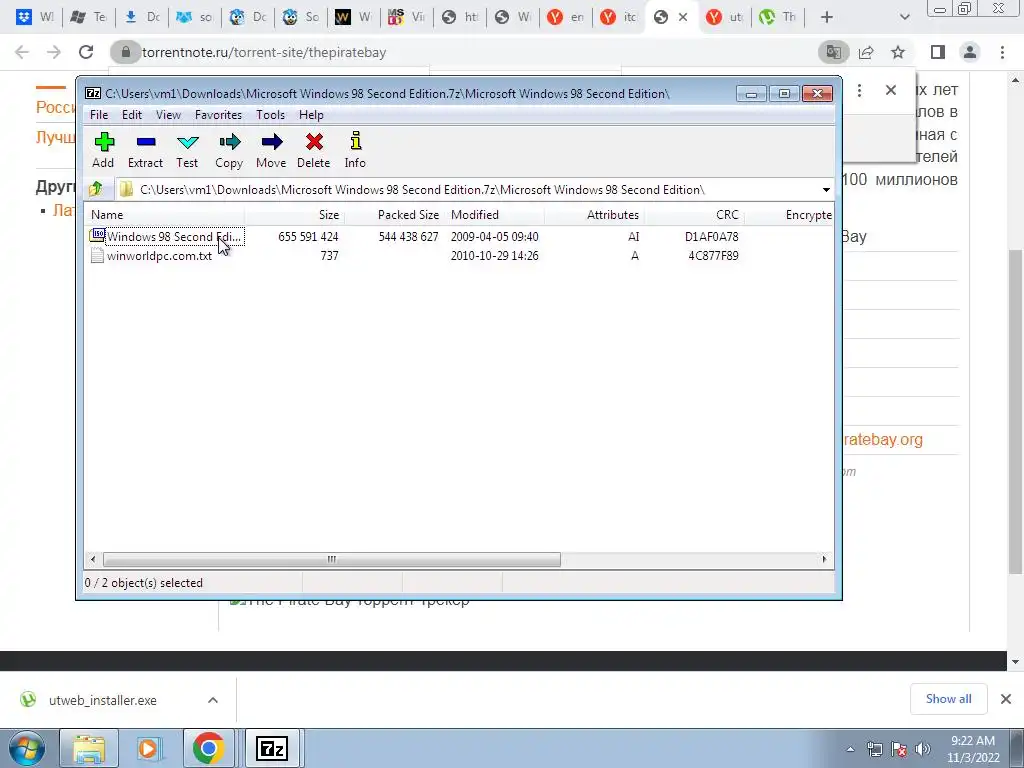Open the utweb_installer.exe download item

pos(103,700)
